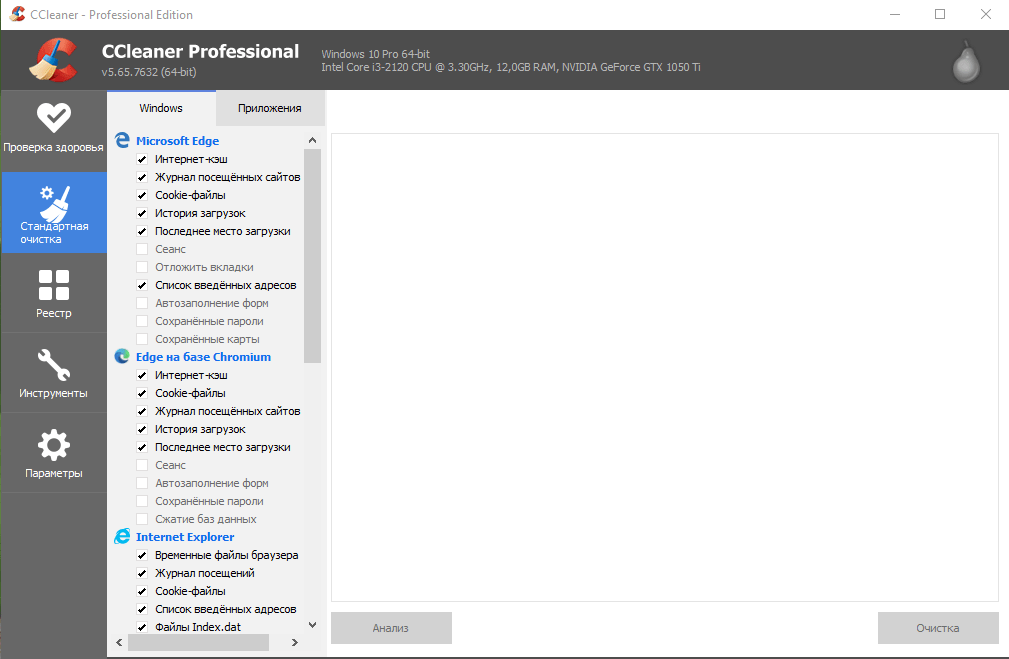Collapse the Internet Explorer section
The image size is (1009, 659).
184,537
